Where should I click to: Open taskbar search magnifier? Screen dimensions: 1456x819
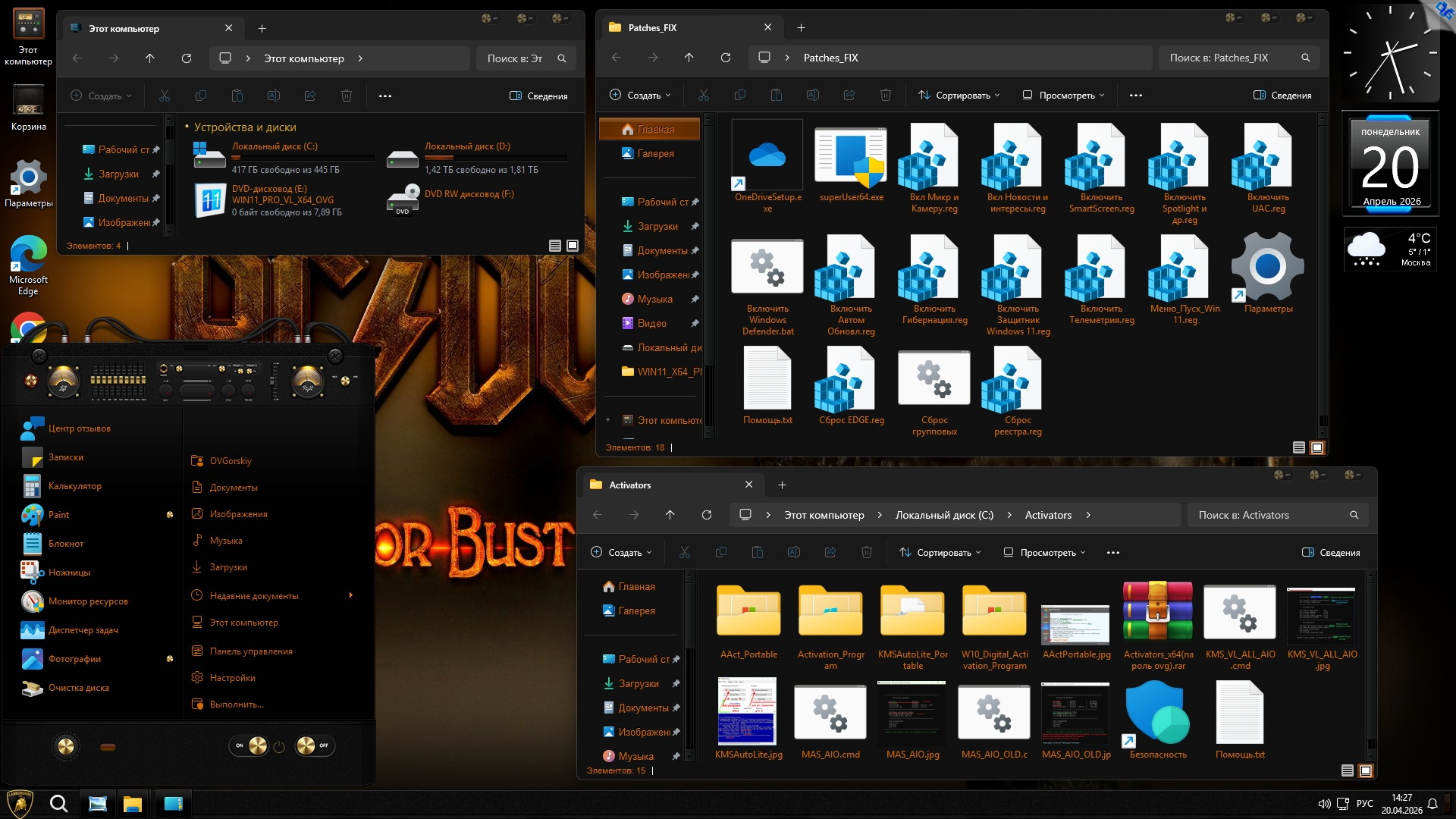pos(58,804)
